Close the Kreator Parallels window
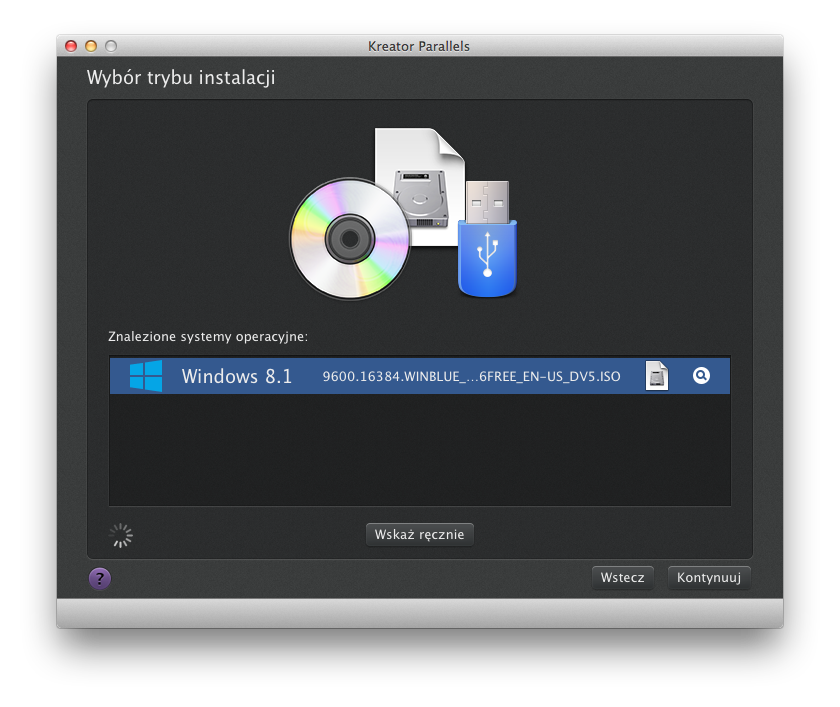Image resolution: width=840 pixels, height=707 pixels. pyautogui.click(x=71, y=46)
